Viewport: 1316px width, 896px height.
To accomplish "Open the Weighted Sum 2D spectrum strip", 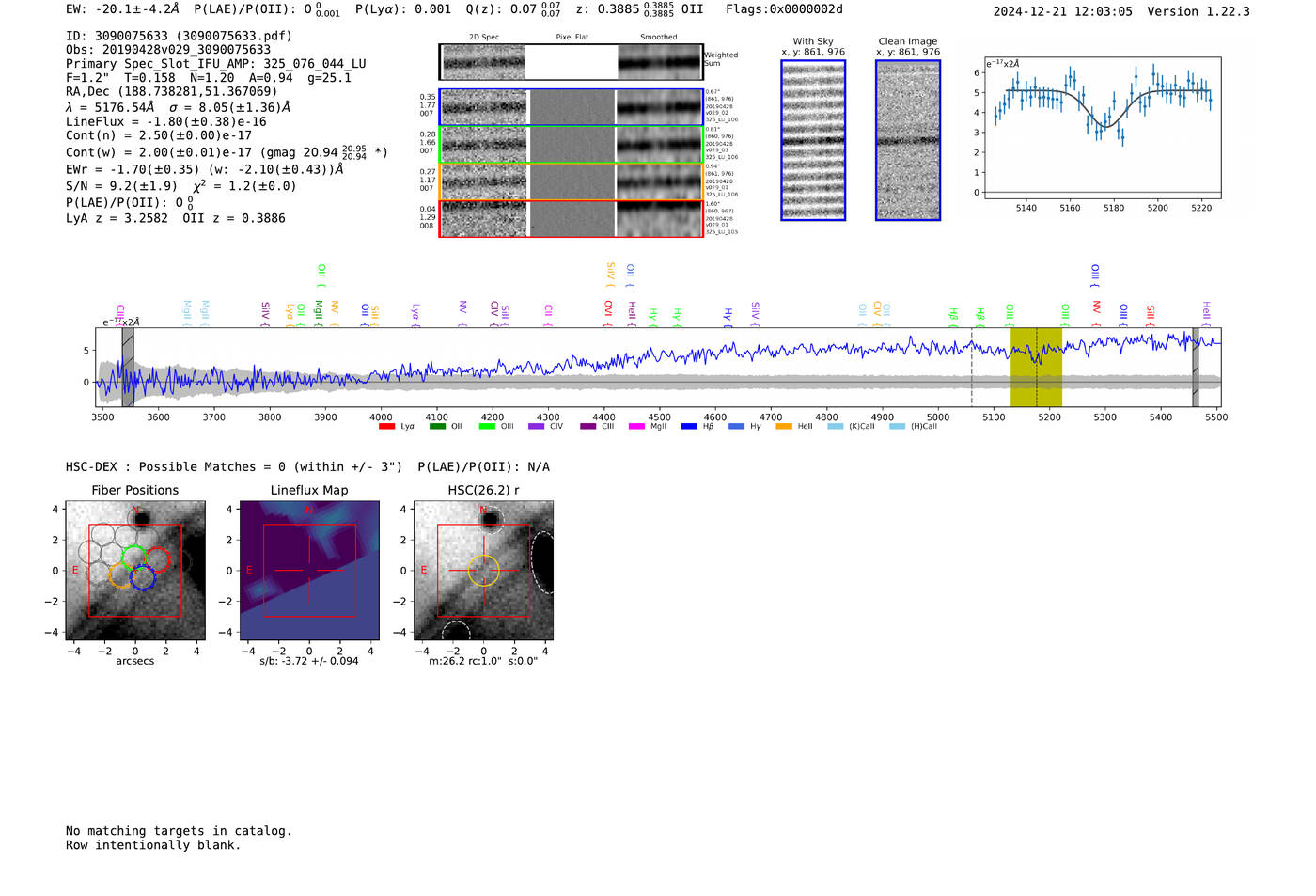I will tap(572, 62).
